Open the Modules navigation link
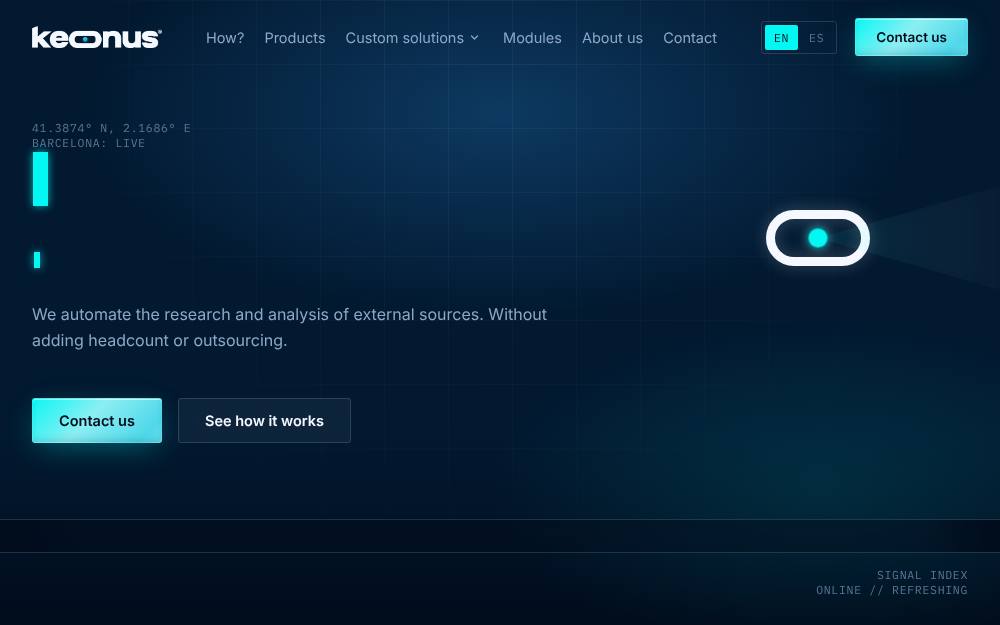1000x625 pixels. [x=532, y=38]
